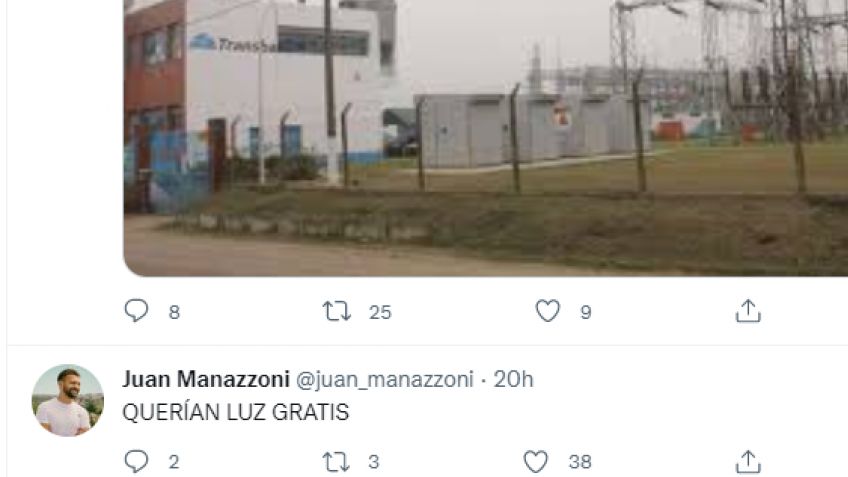
Task: Reply to Juan Manazzoni's tweet
Action: click(x=136, y=461)
